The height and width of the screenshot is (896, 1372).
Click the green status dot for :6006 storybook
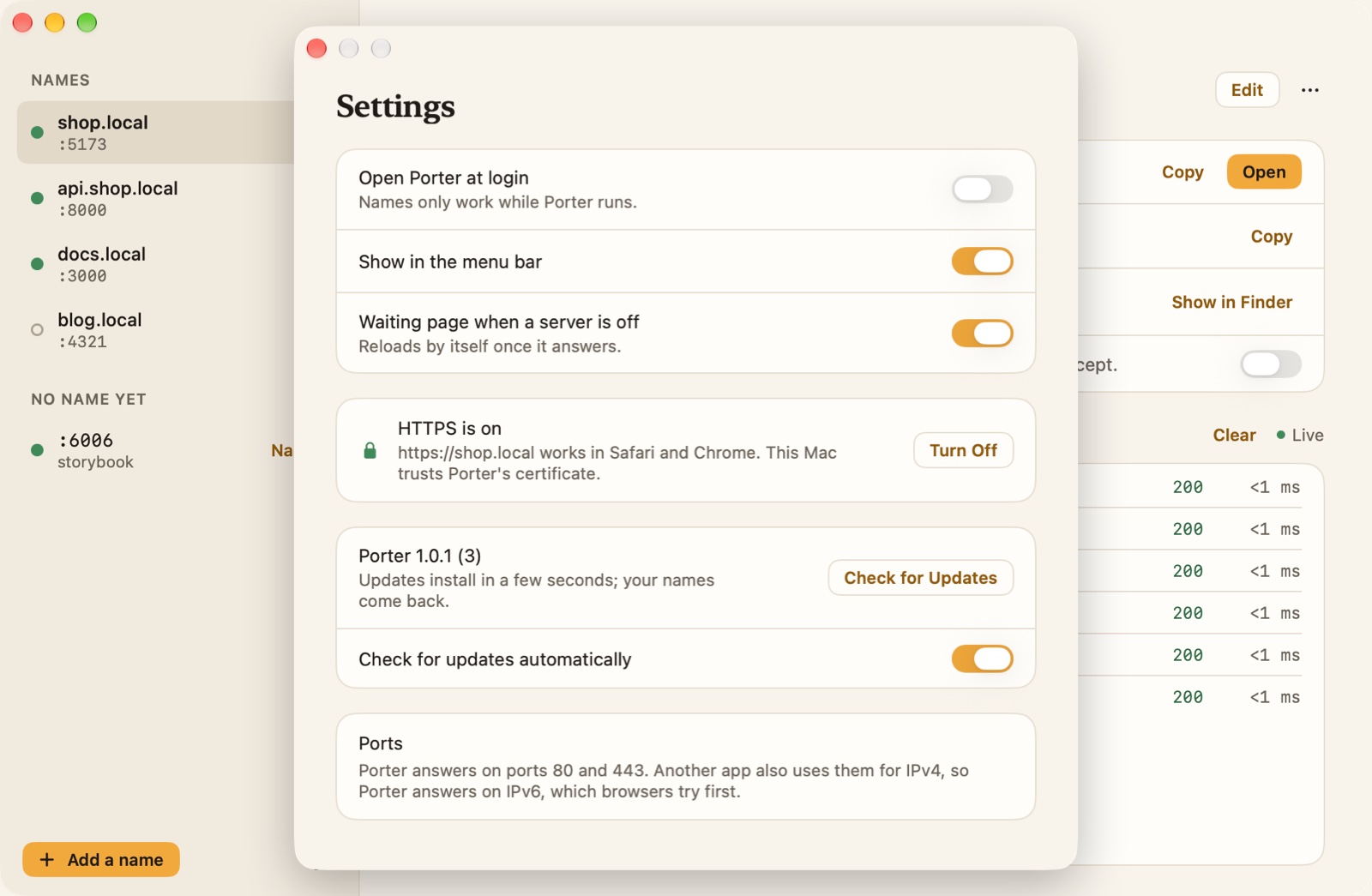coord(37,450)
